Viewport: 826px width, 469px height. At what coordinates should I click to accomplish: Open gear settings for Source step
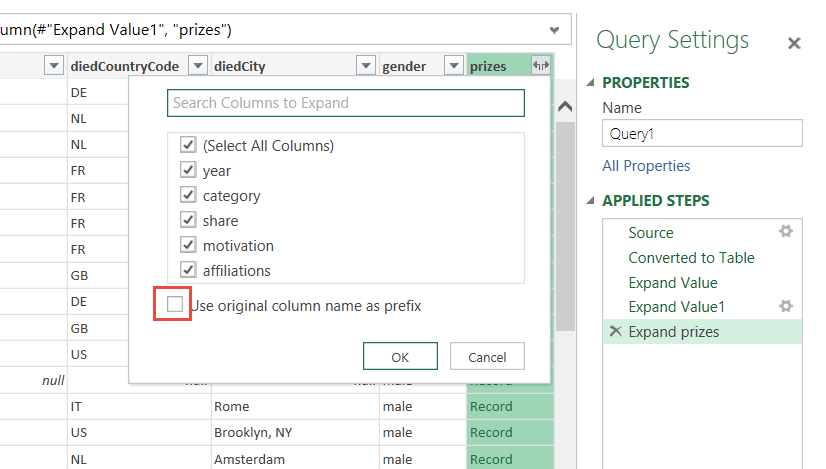786,232
